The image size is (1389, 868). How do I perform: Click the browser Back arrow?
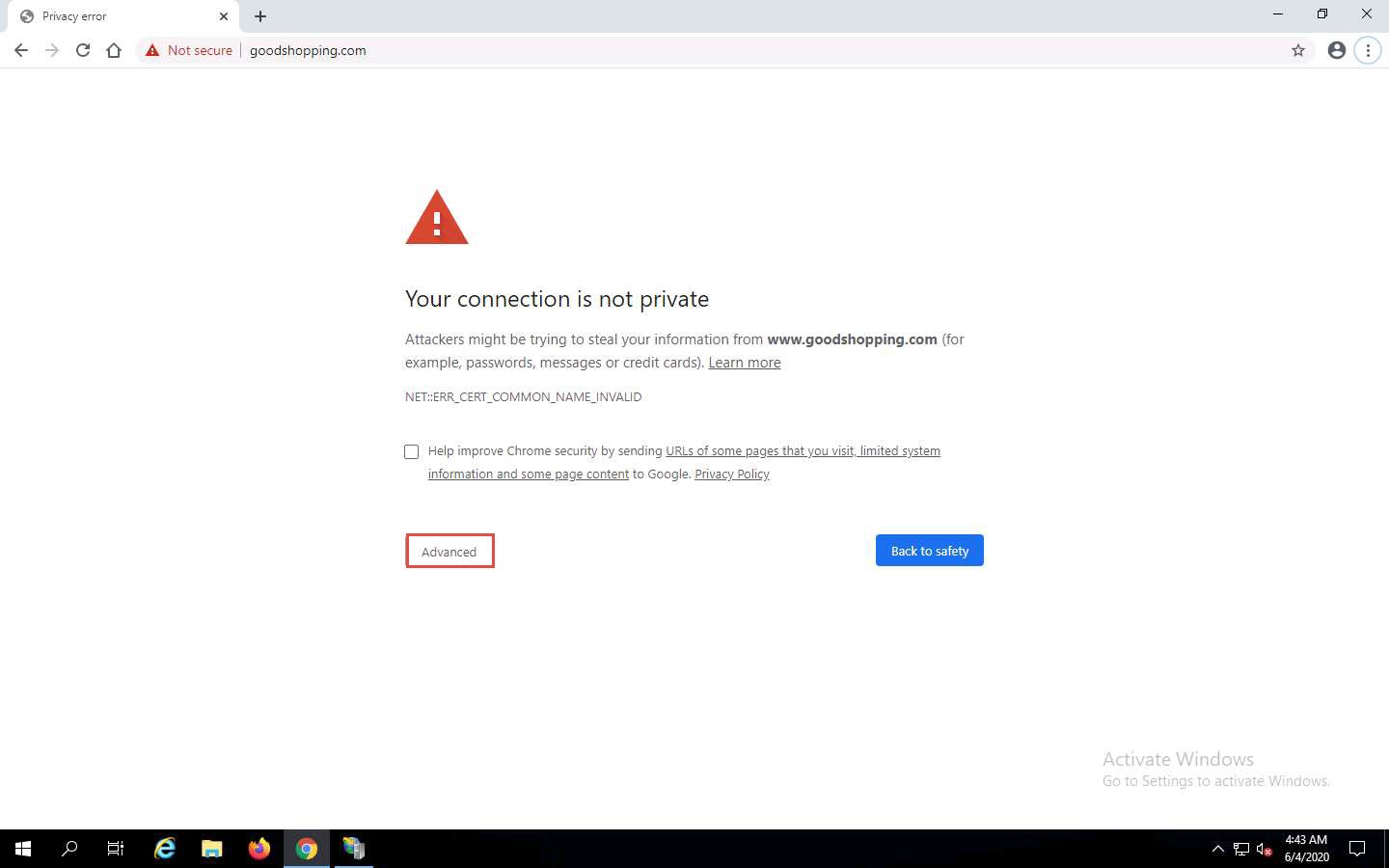point(21,50)
